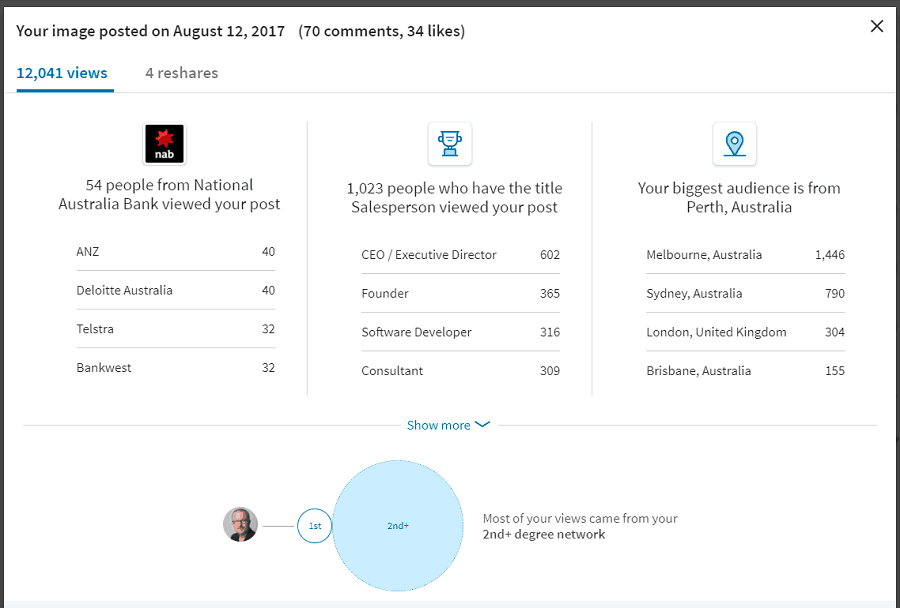900x608 pixels.
Task: Select the Telstra viewer row
Action: (175, 329)
